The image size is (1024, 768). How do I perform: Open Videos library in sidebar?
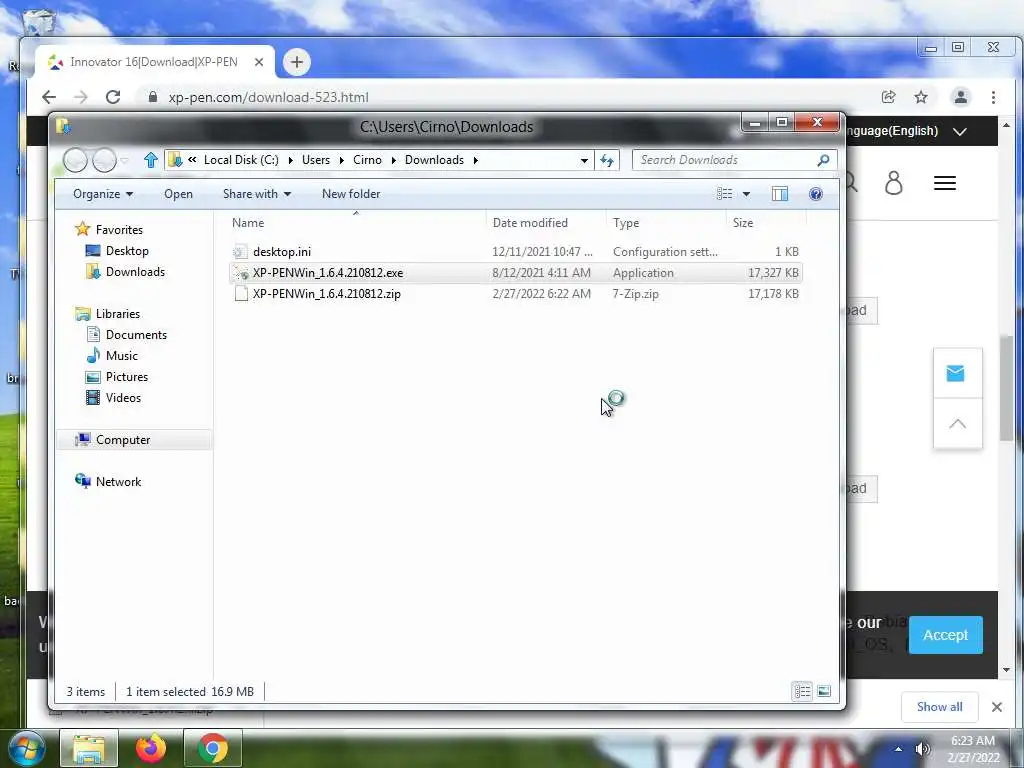(113, 398)
